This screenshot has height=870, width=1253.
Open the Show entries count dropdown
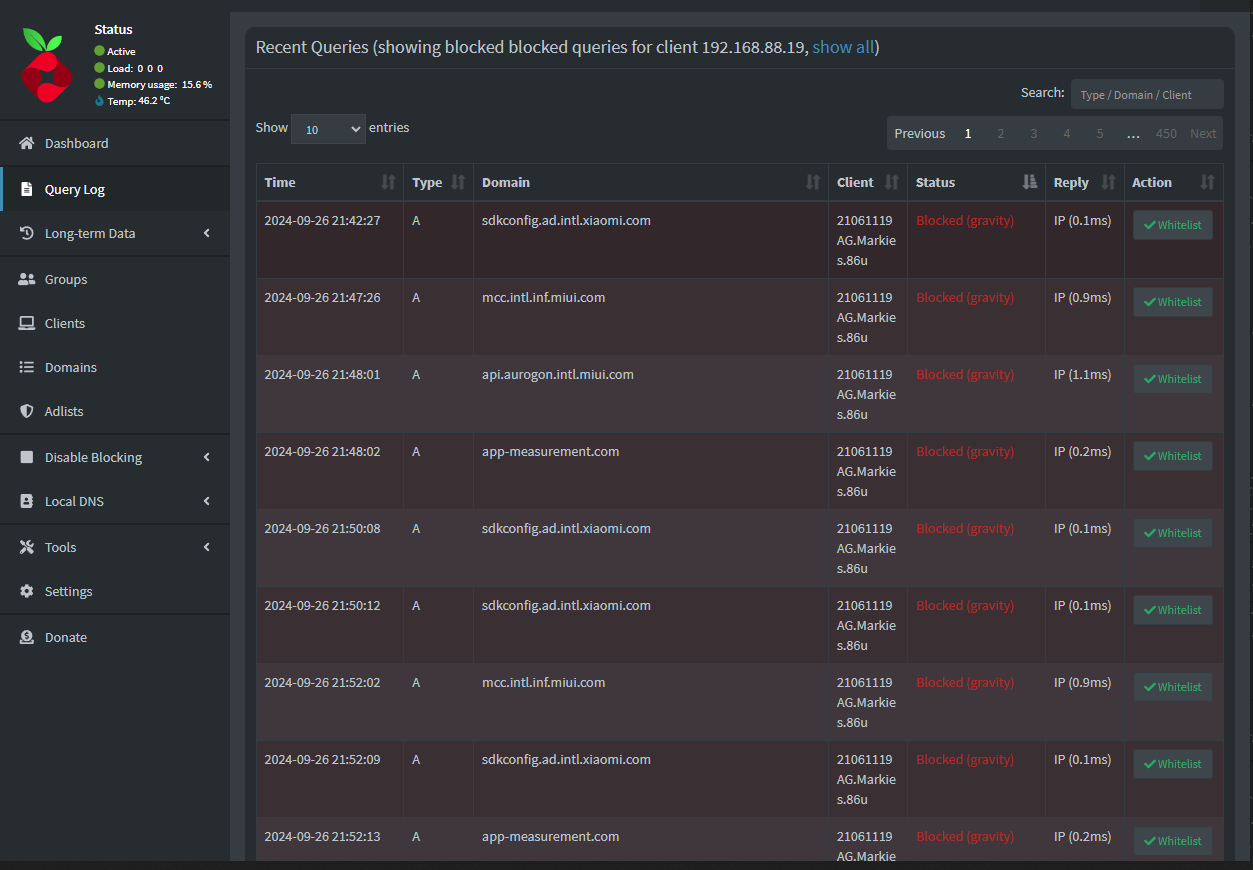click(x=328, y=129)
